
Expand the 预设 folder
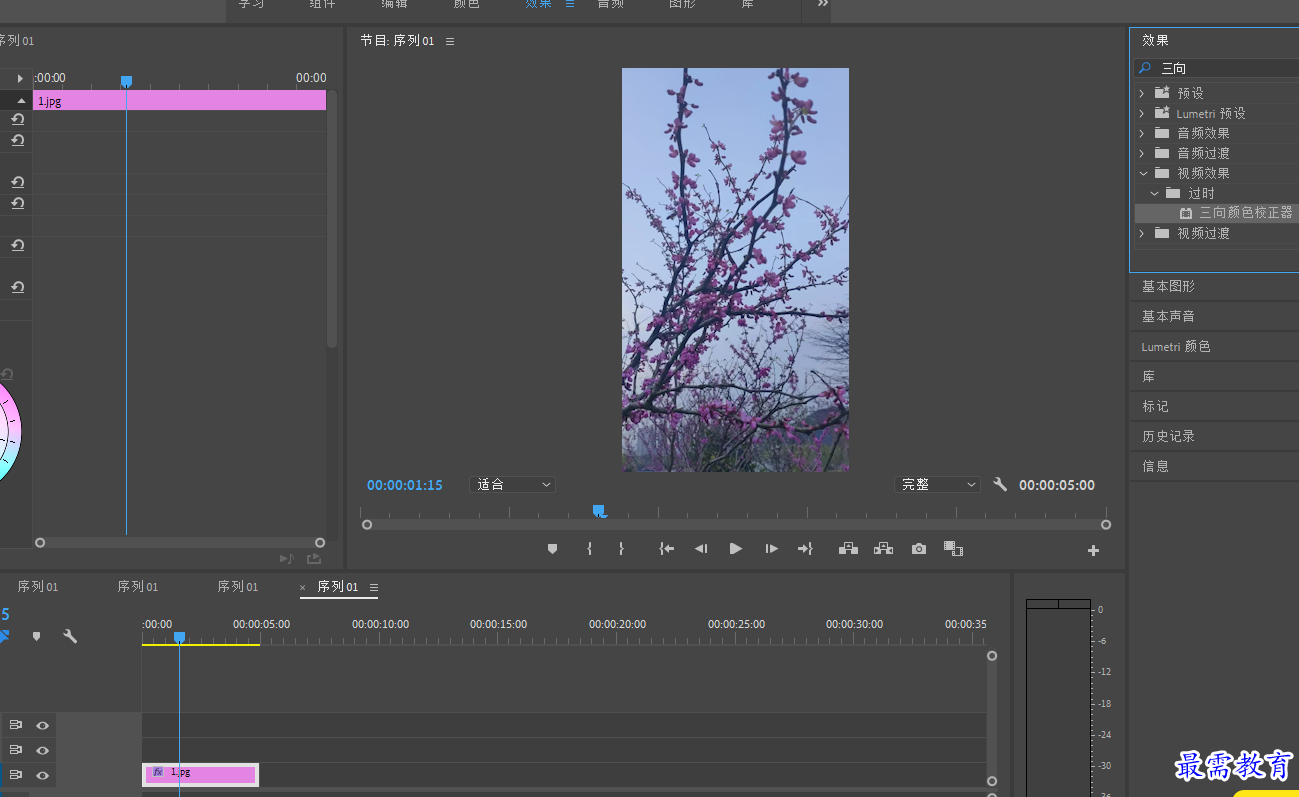coord(1142,93)
